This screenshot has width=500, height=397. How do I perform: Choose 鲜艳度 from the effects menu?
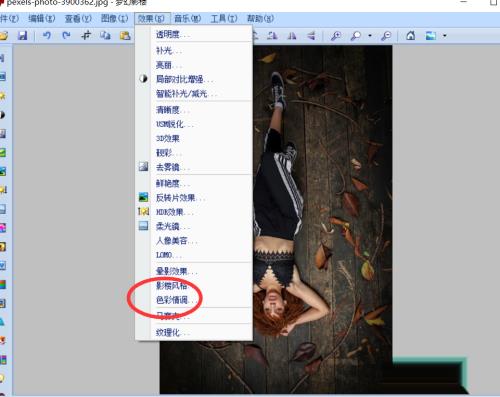(x=194, y=183)
